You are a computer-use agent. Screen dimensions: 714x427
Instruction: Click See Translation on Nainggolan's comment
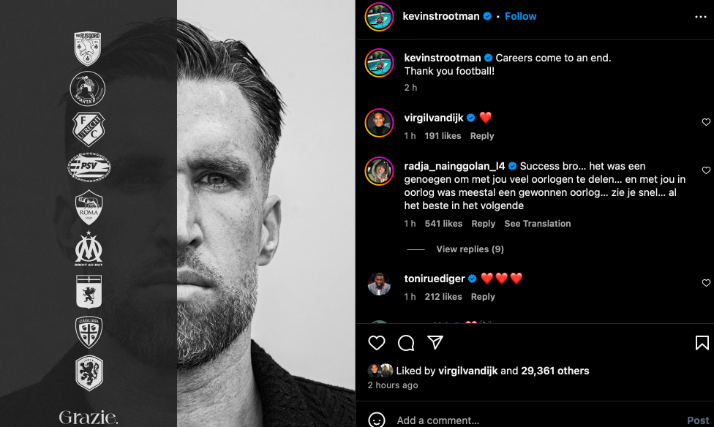pyautogui.click(x=538, y=224)
